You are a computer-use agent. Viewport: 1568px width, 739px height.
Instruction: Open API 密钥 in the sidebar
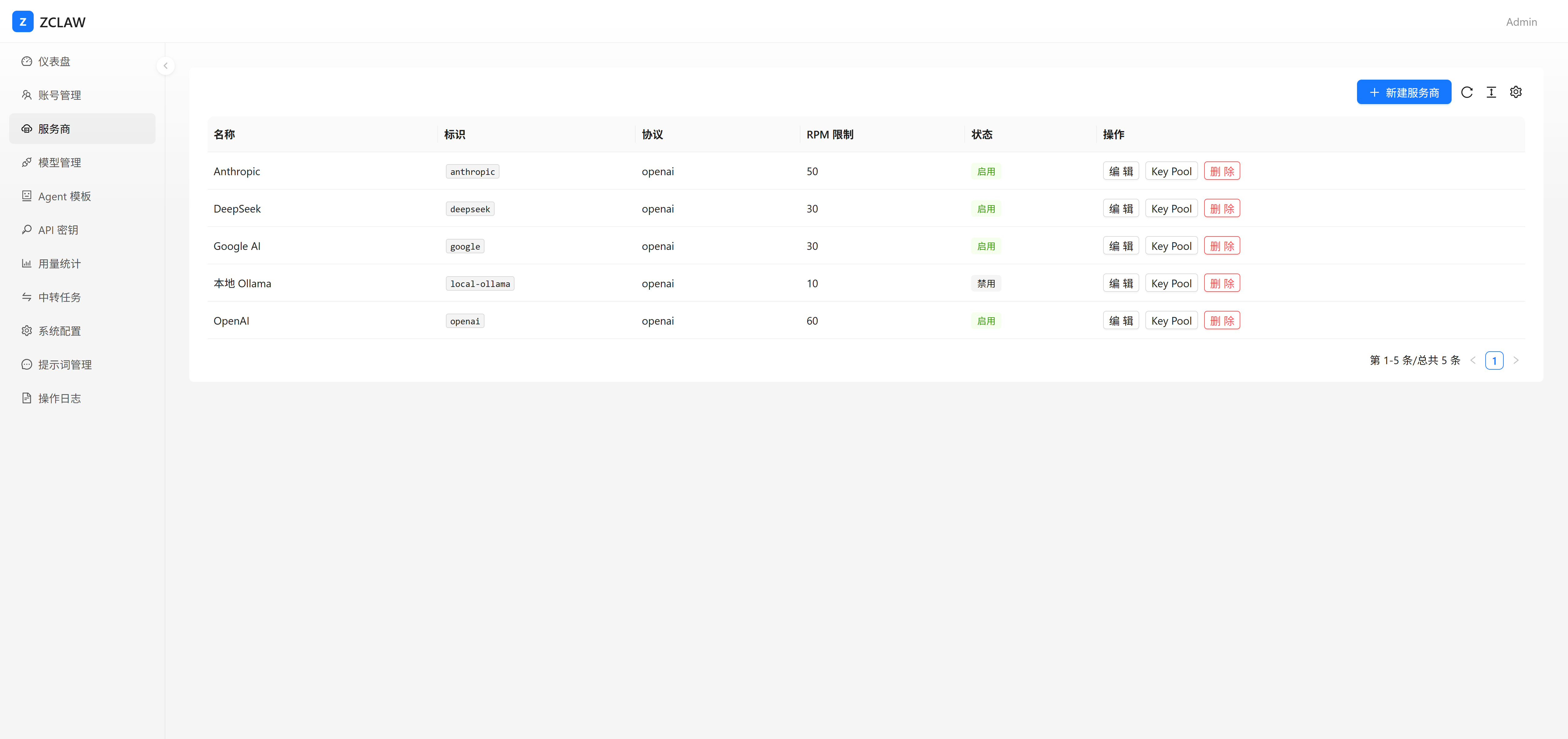[58, 230]
